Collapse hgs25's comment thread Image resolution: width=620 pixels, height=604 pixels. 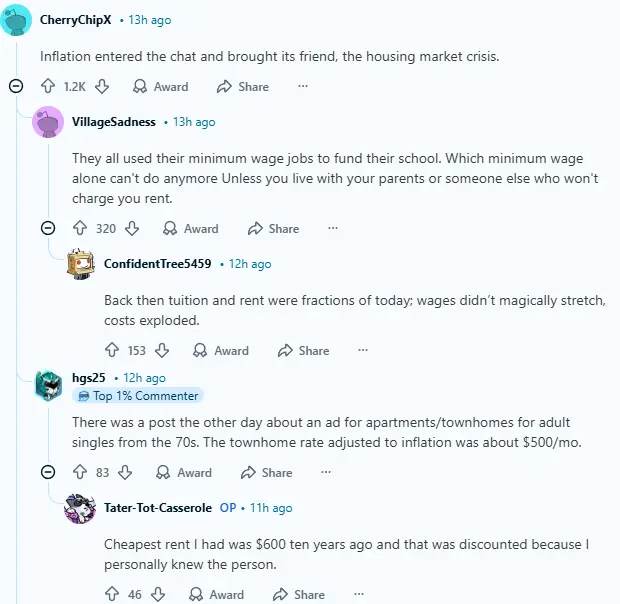(48, 472)
